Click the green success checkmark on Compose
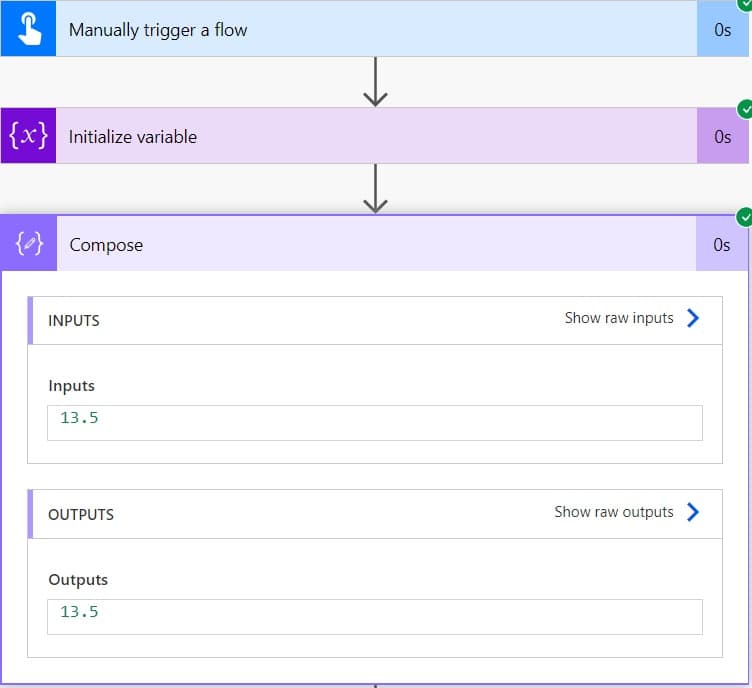Image resolution: width=752 pixels, height=688 pixels. [x=744, y=217]
